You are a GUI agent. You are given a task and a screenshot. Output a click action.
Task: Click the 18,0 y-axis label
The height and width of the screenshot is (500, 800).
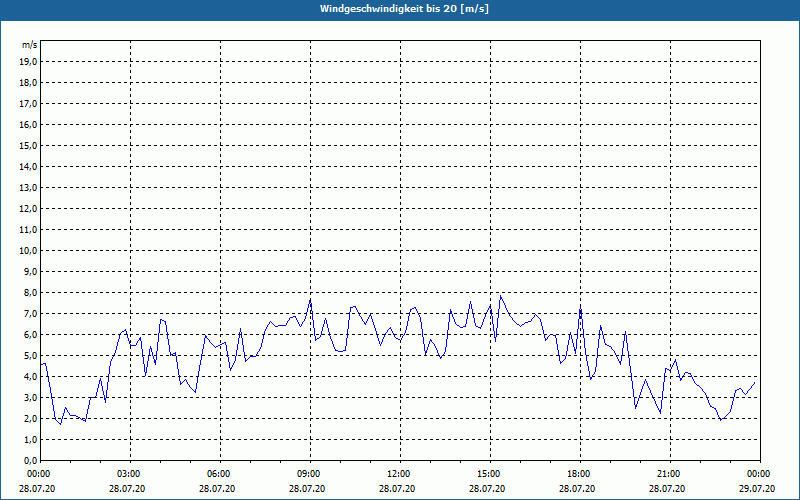29,83
